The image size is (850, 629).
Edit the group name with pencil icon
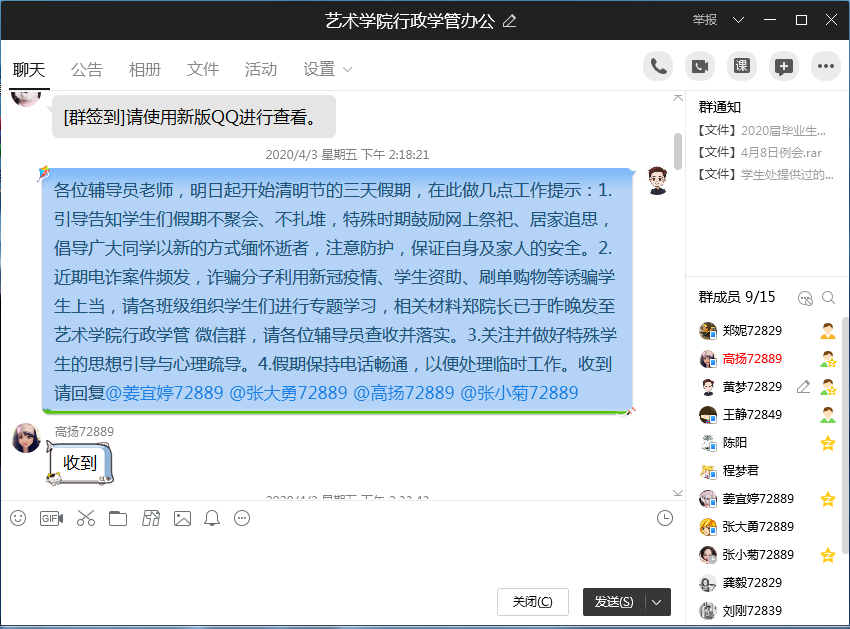(510, 20)
